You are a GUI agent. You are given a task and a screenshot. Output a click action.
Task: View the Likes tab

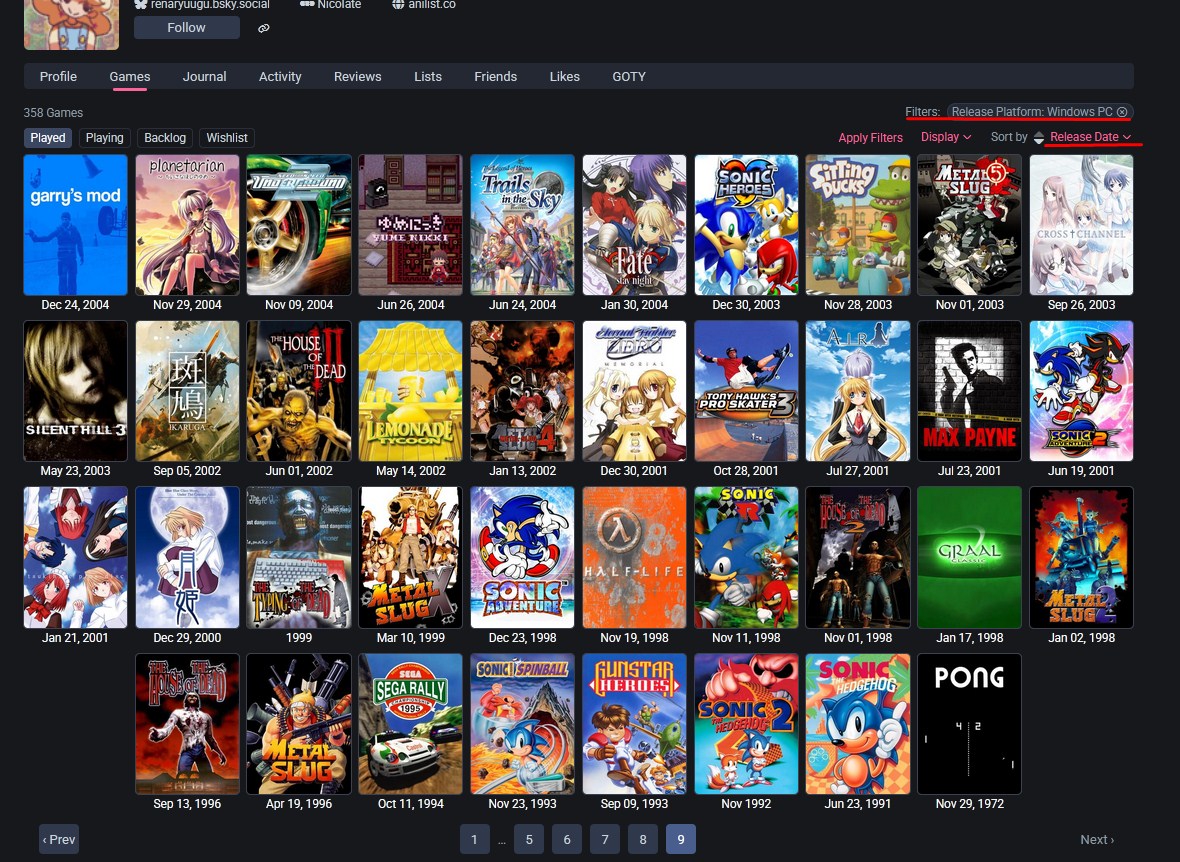point(564,76)
